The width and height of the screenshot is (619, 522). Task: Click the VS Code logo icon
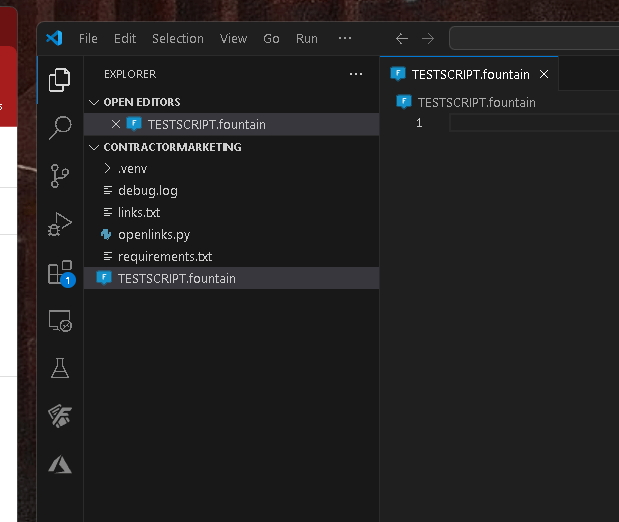pyautogui.click(x=54, y=38)
